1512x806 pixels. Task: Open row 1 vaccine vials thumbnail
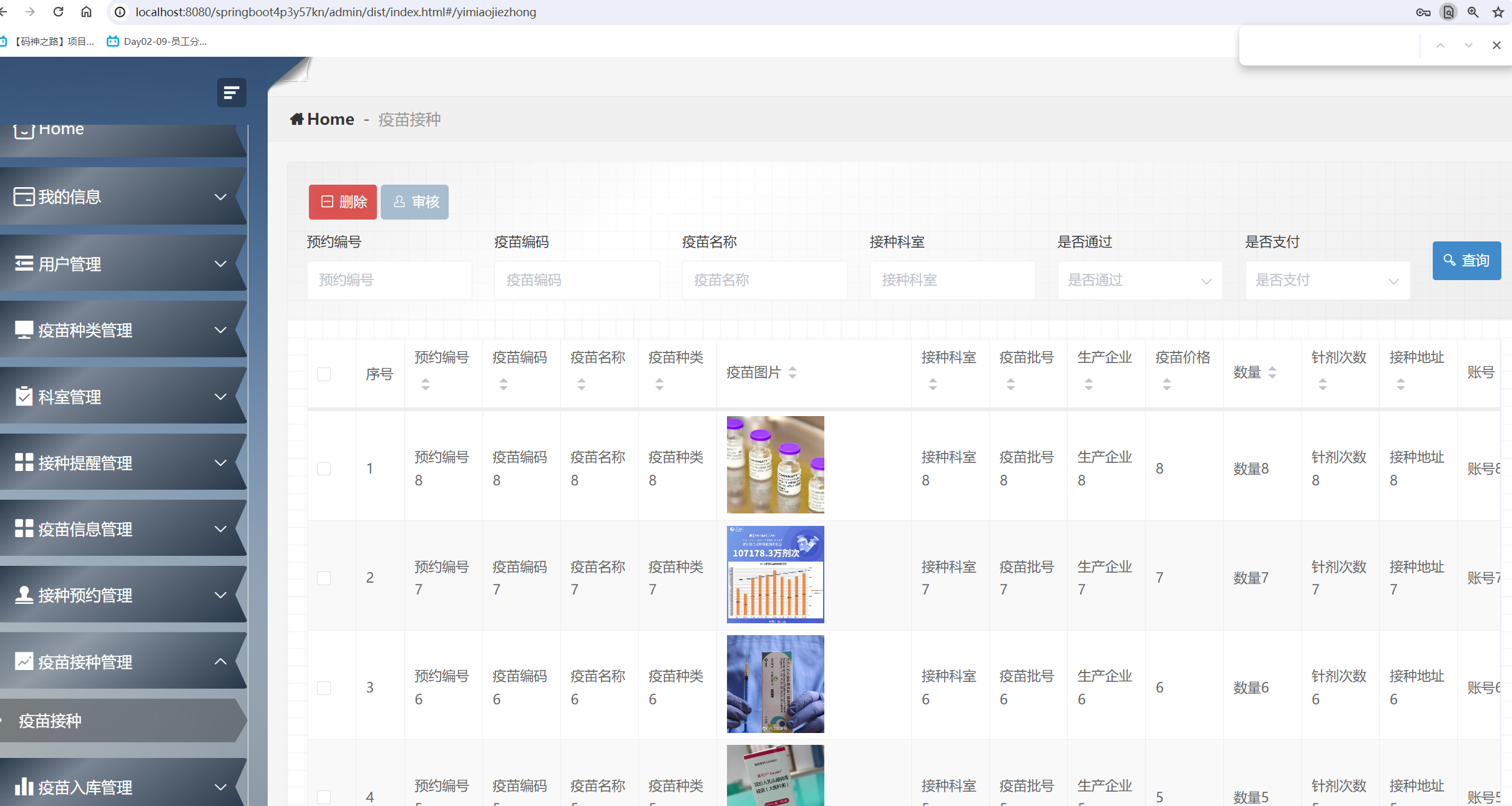[x=775, y=464]
